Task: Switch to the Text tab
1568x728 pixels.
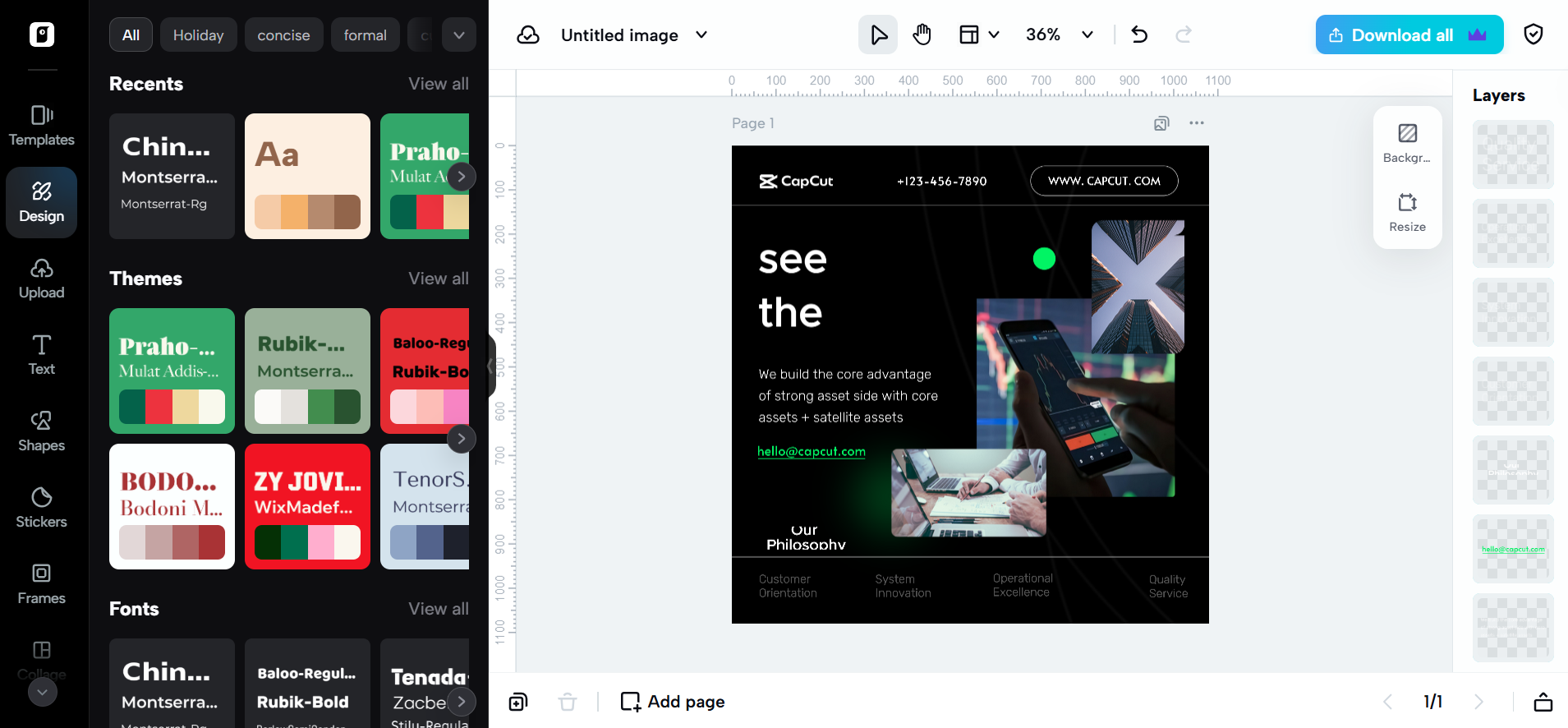Action: pos(41,354)
